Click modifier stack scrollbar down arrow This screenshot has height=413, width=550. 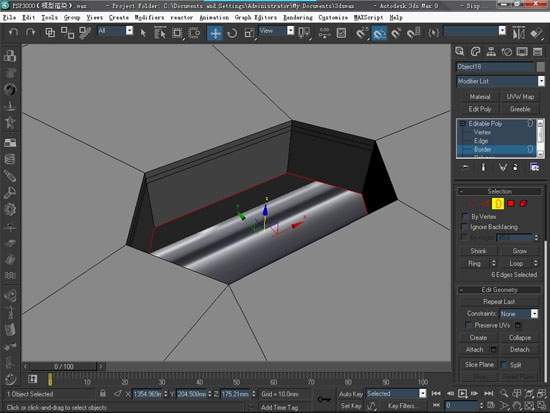541,154
